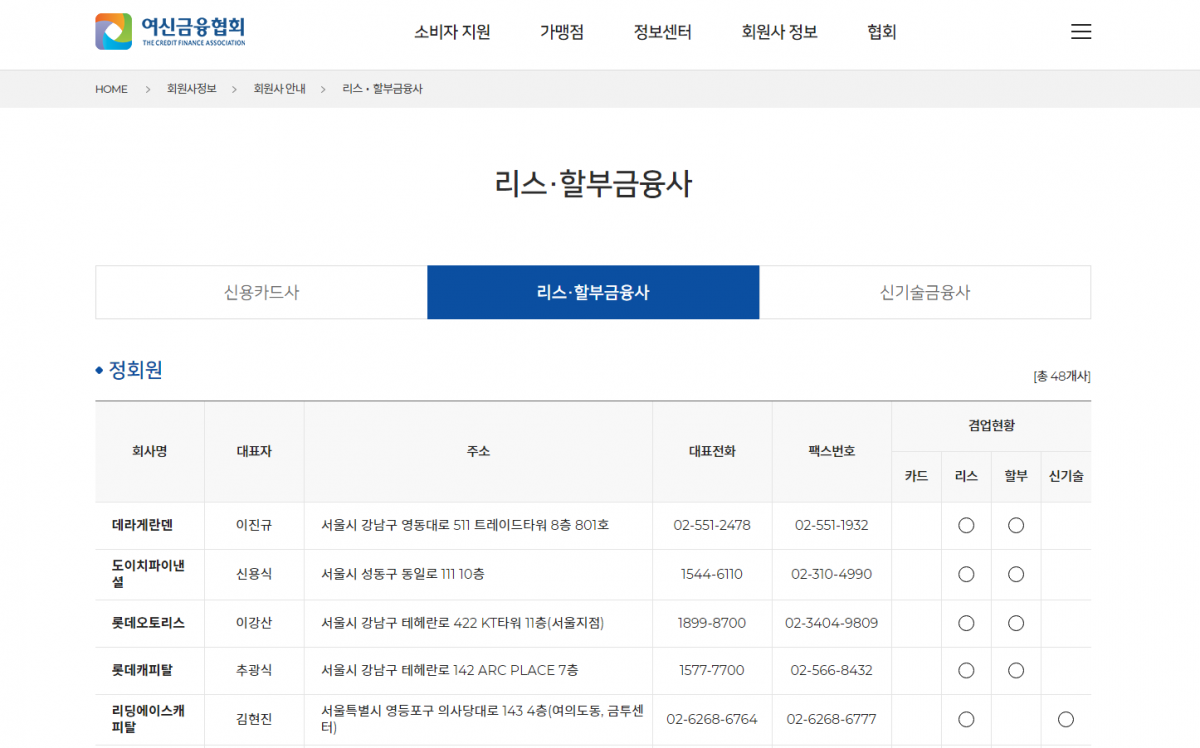Click the 롯데오토리스 company name

coord(148,623)
